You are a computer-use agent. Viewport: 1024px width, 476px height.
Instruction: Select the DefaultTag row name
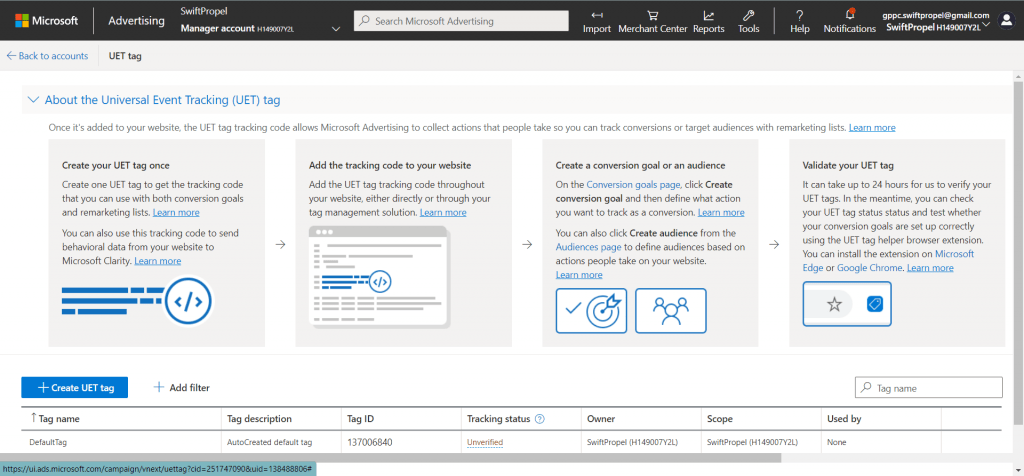48,442
